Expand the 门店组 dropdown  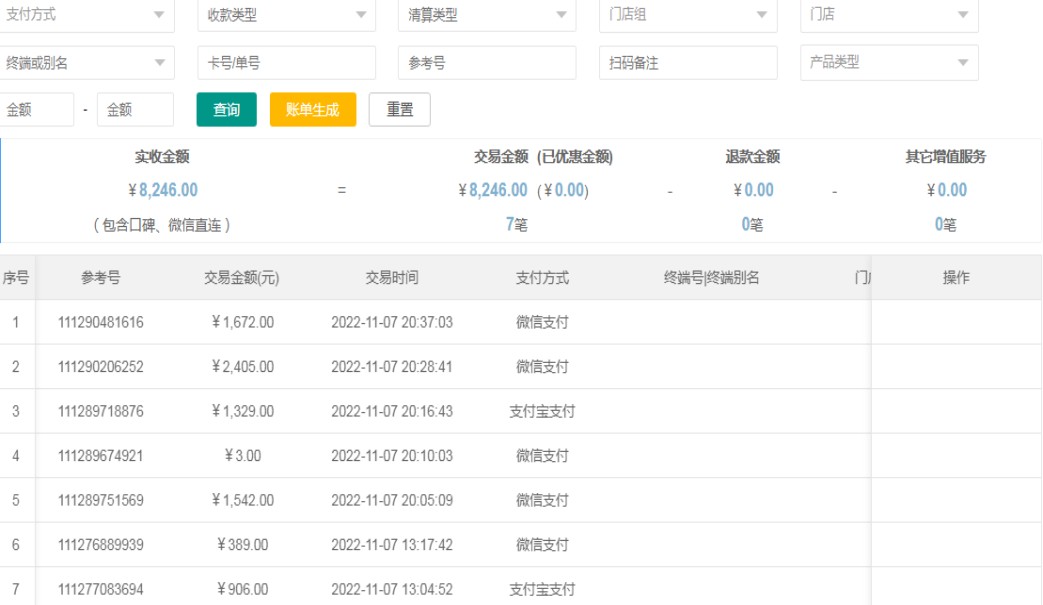[688, 15]
